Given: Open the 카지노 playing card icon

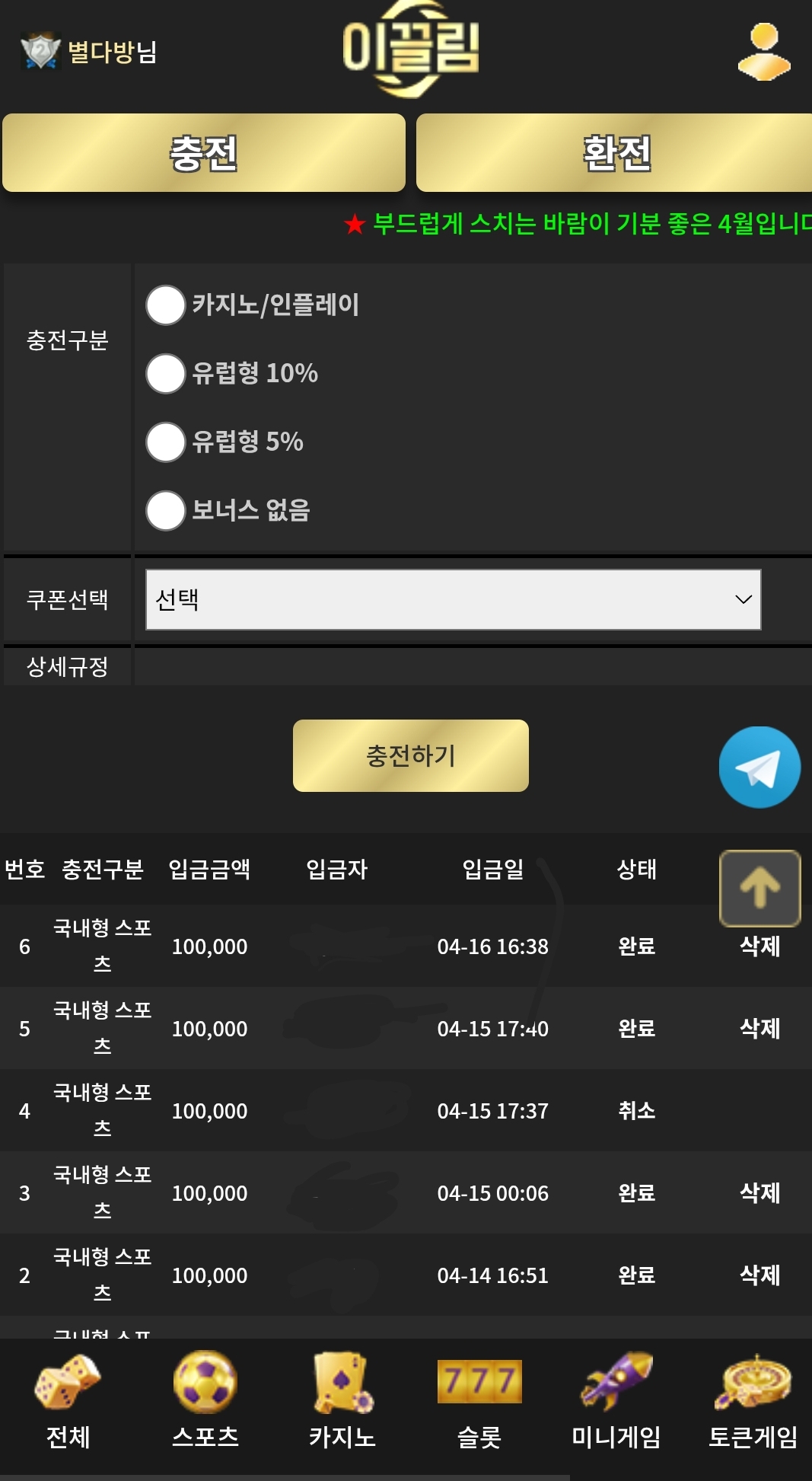Looking at the screenshot, I should [342, 1382].
